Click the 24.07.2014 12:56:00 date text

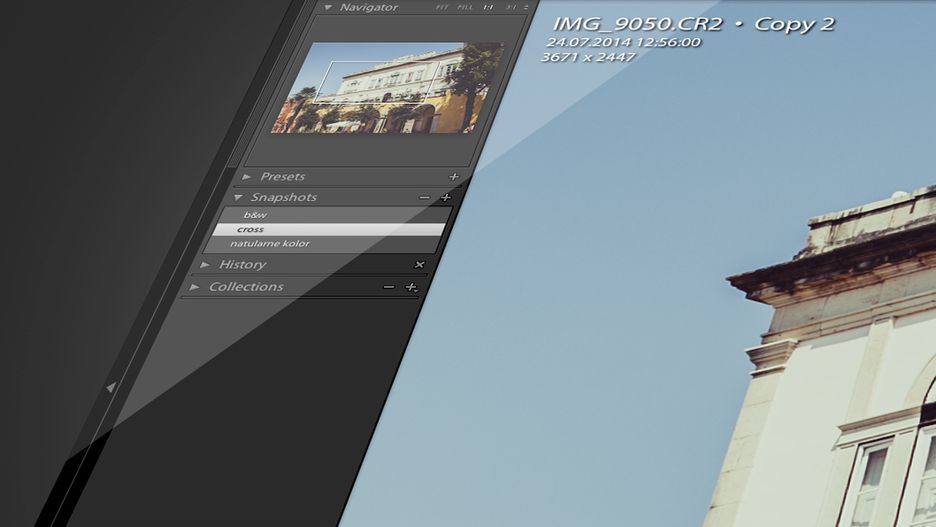(x=623, y=42)
